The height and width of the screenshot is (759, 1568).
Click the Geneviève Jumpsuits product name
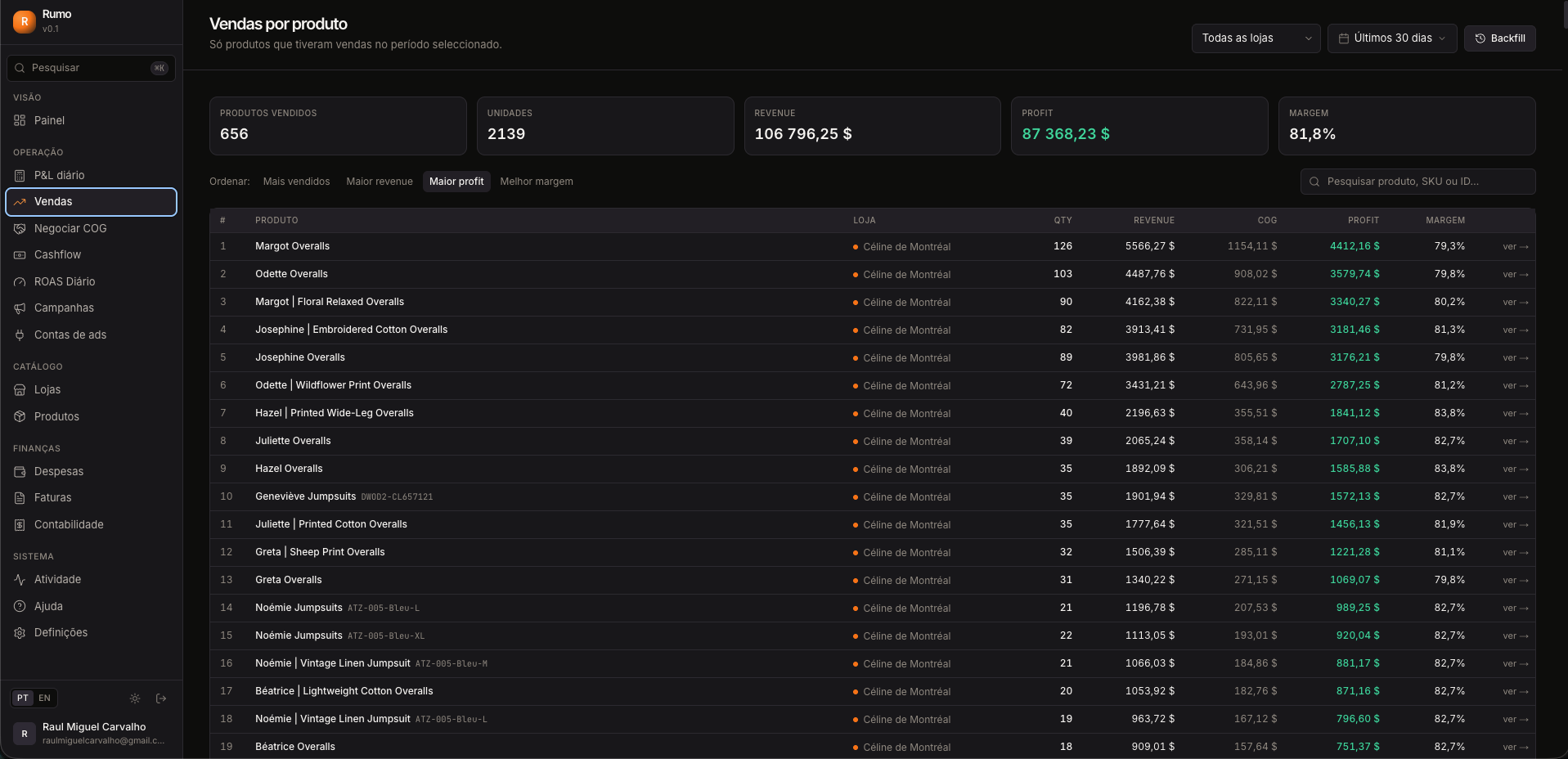306,496
